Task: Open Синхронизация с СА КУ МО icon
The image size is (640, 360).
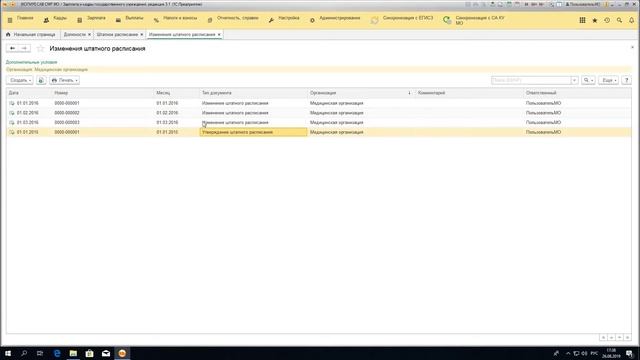Action: pos(447,20)
